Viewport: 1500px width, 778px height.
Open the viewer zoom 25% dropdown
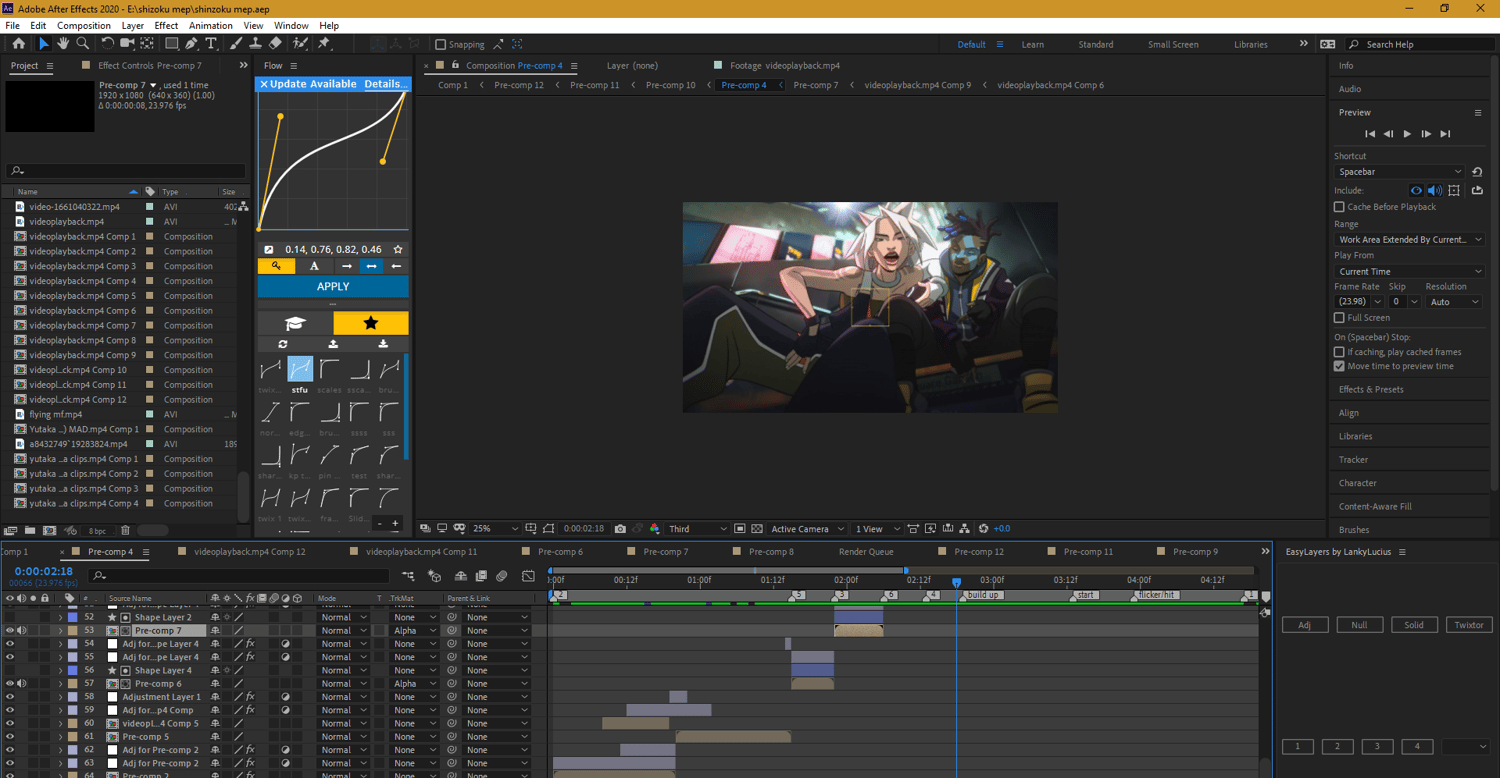click(496, 529)
